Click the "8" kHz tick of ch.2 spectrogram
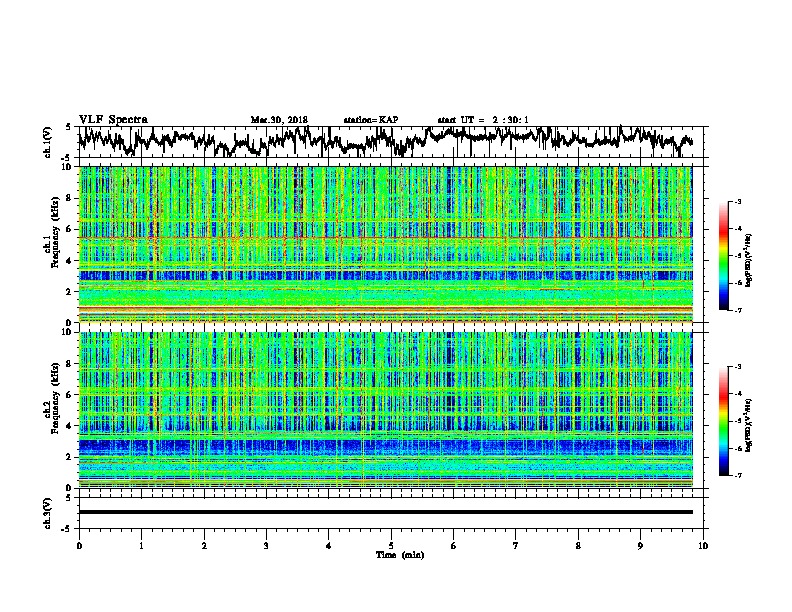This screenshot has width=792, height=612. click(70, 364)
